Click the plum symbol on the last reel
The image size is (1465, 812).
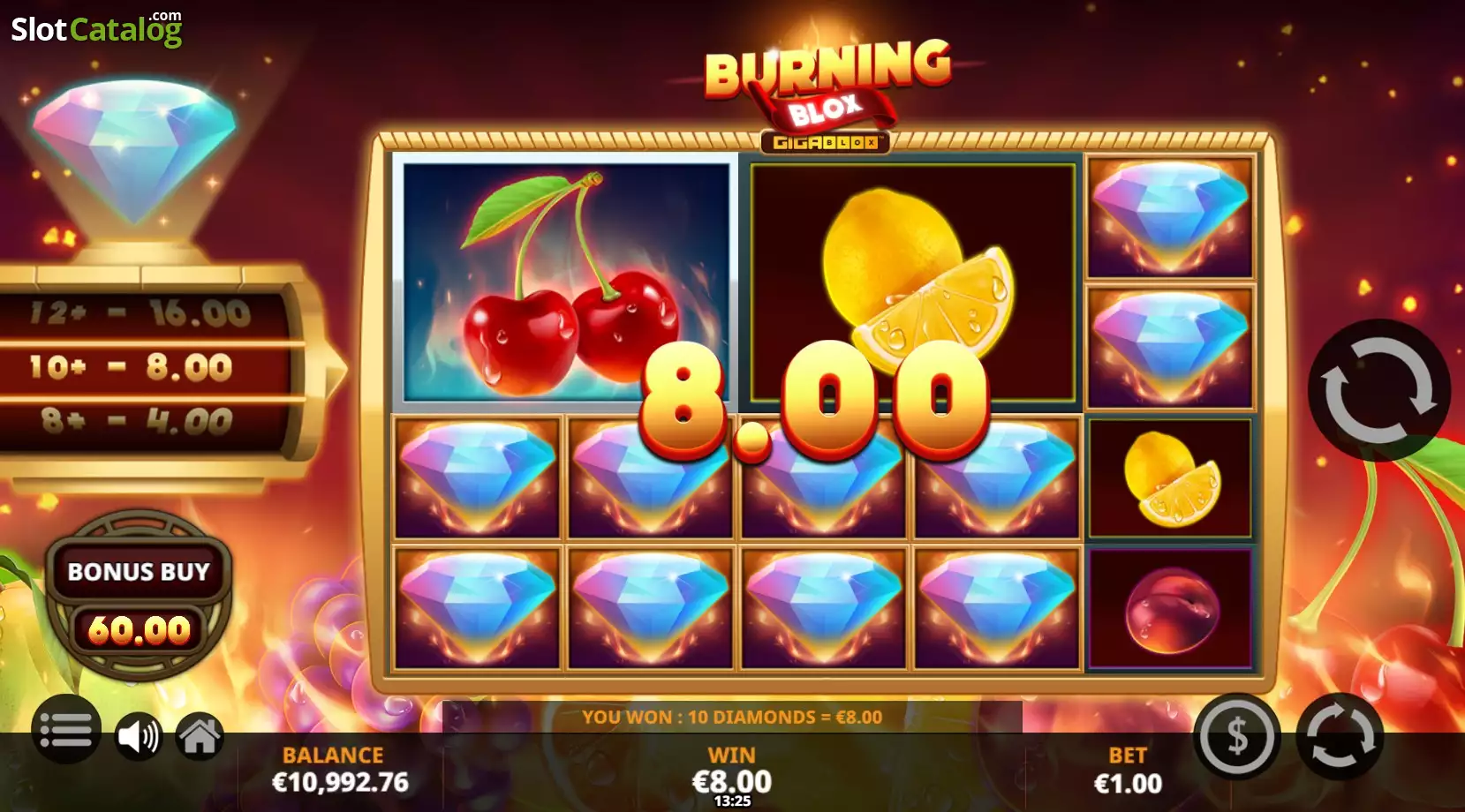point(1171,609)
